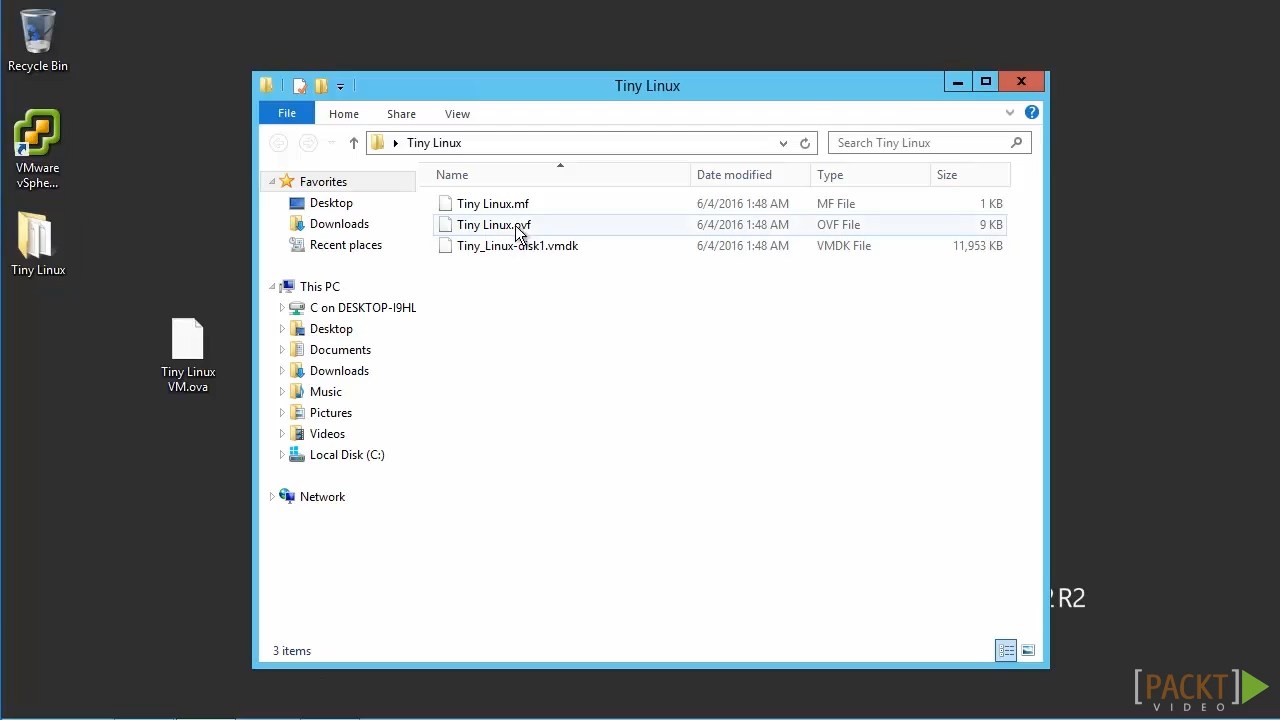Open the Customize Quick Access Toolbar dropdown
Viewport: 1280px width, 720px height.
coord(340,86)
